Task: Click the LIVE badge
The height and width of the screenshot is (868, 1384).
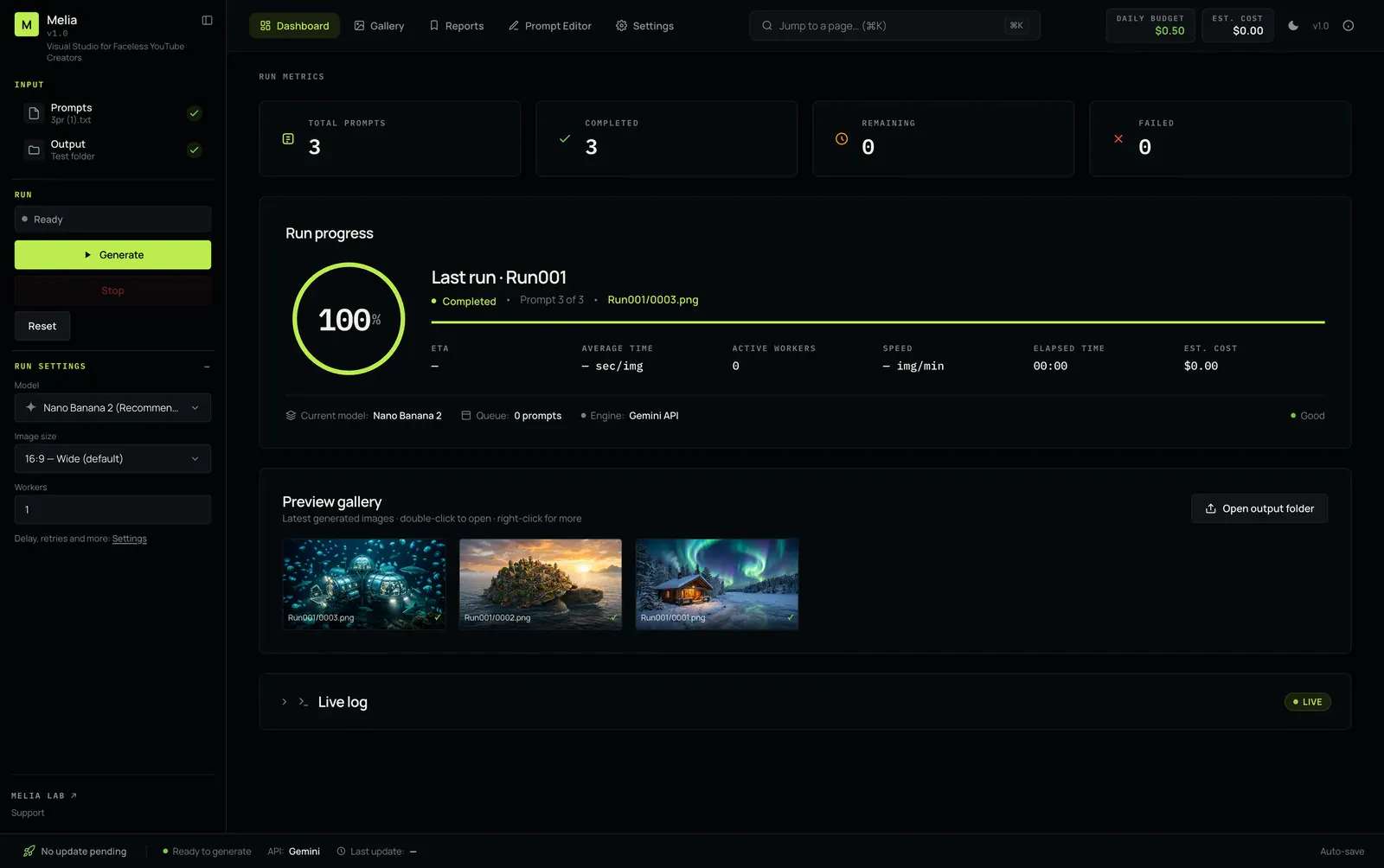Action: 1307,702
